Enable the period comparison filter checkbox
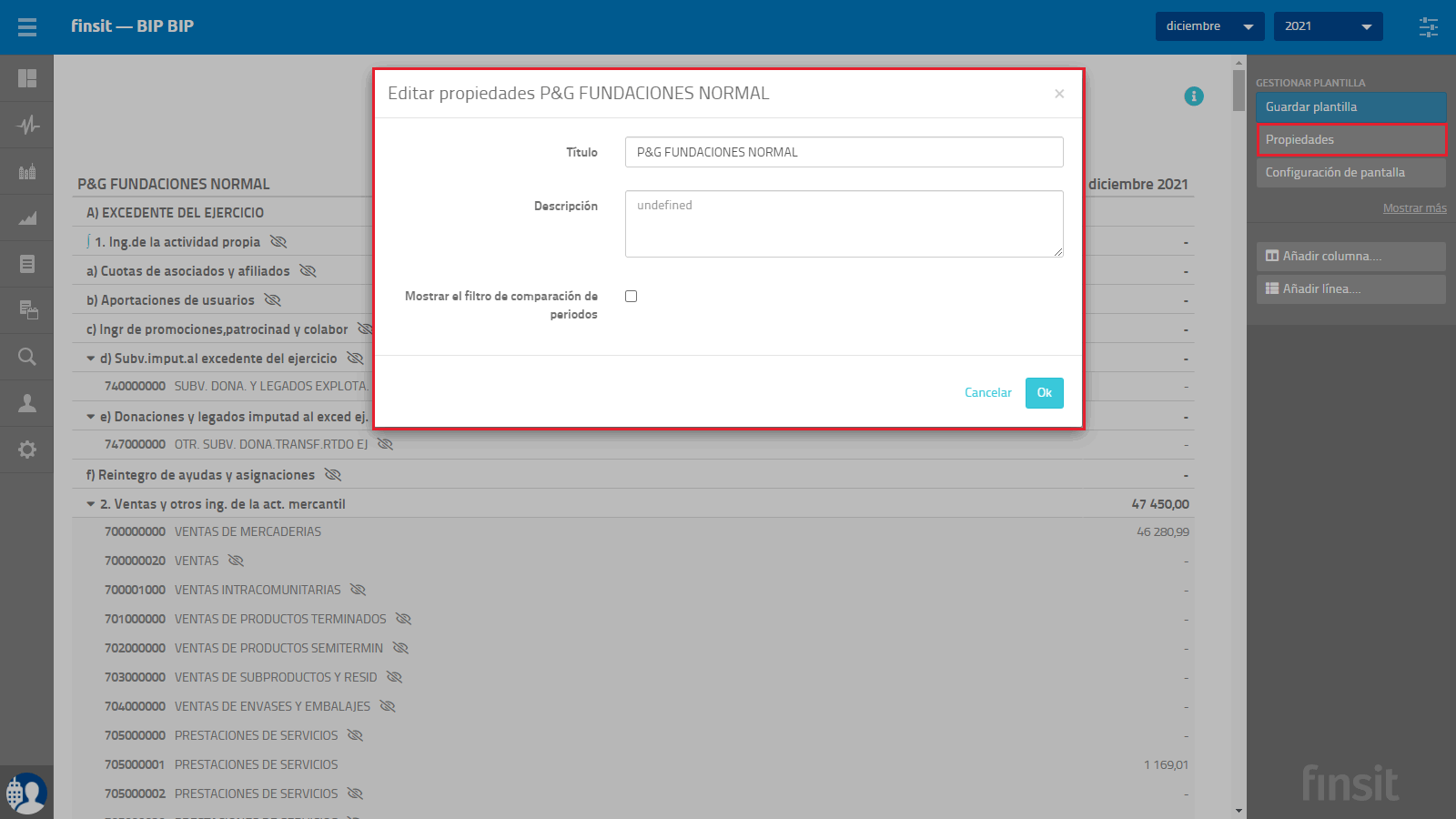The image size is (1456, 819). click(631, 297)
